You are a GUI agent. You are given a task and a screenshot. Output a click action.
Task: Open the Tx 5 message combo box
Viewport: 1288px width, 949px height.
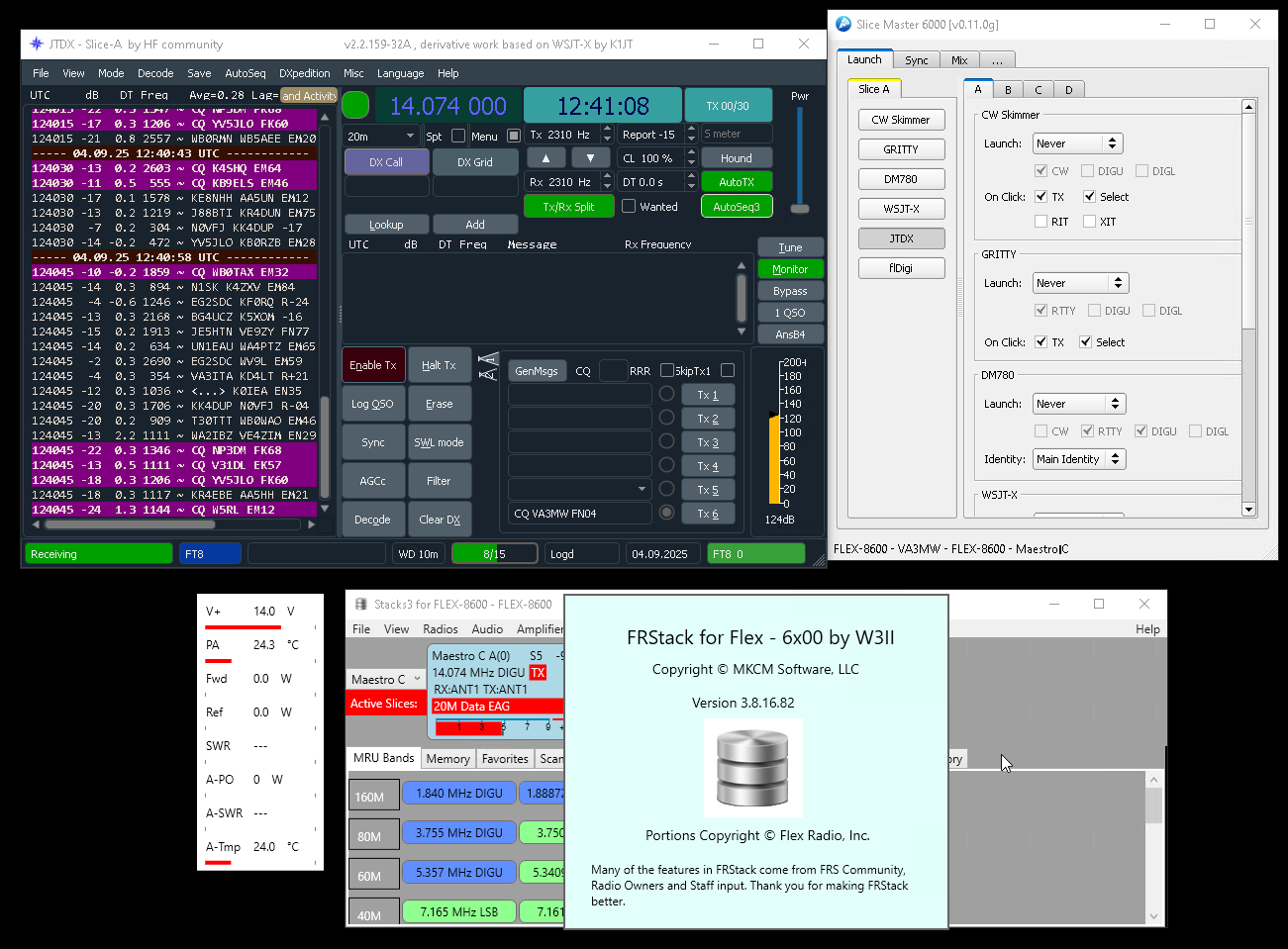[579, 489]
